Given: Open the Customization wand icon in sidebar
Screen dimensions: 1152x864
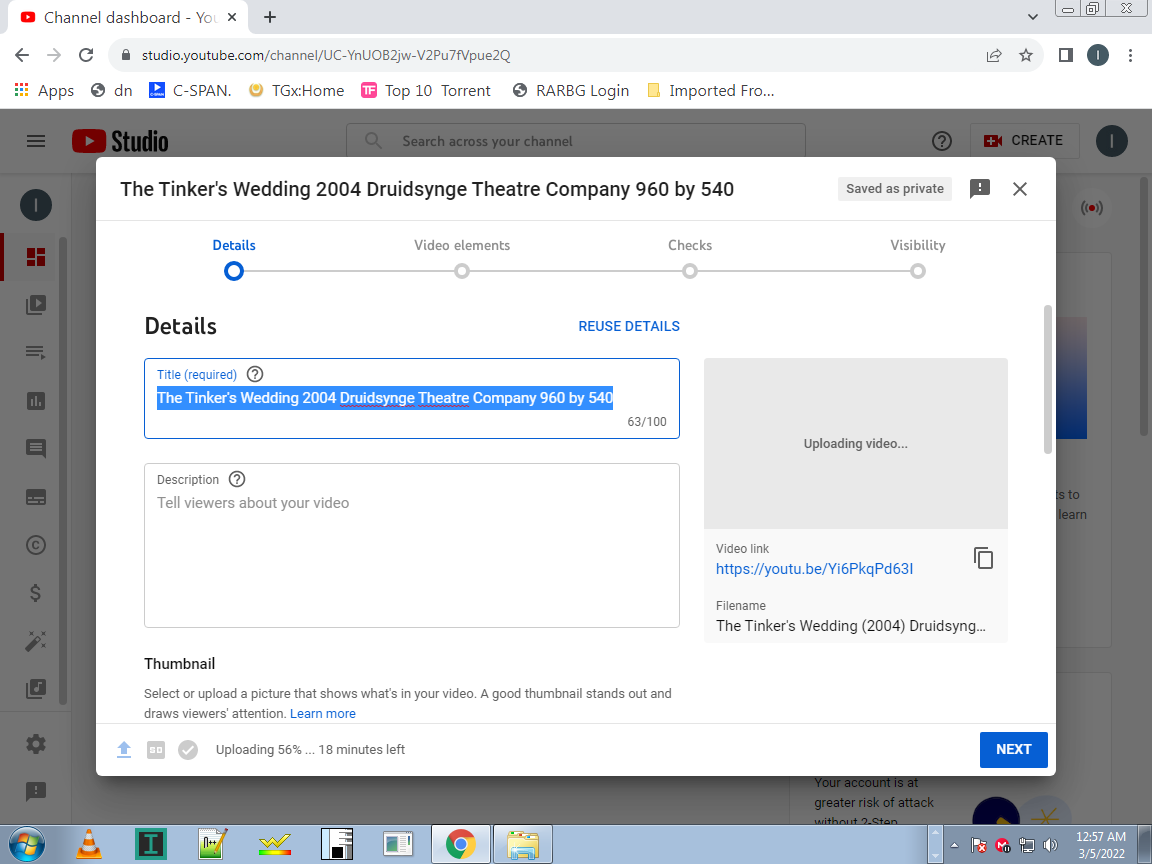Looking at the screenshot, I should (35, 641).
